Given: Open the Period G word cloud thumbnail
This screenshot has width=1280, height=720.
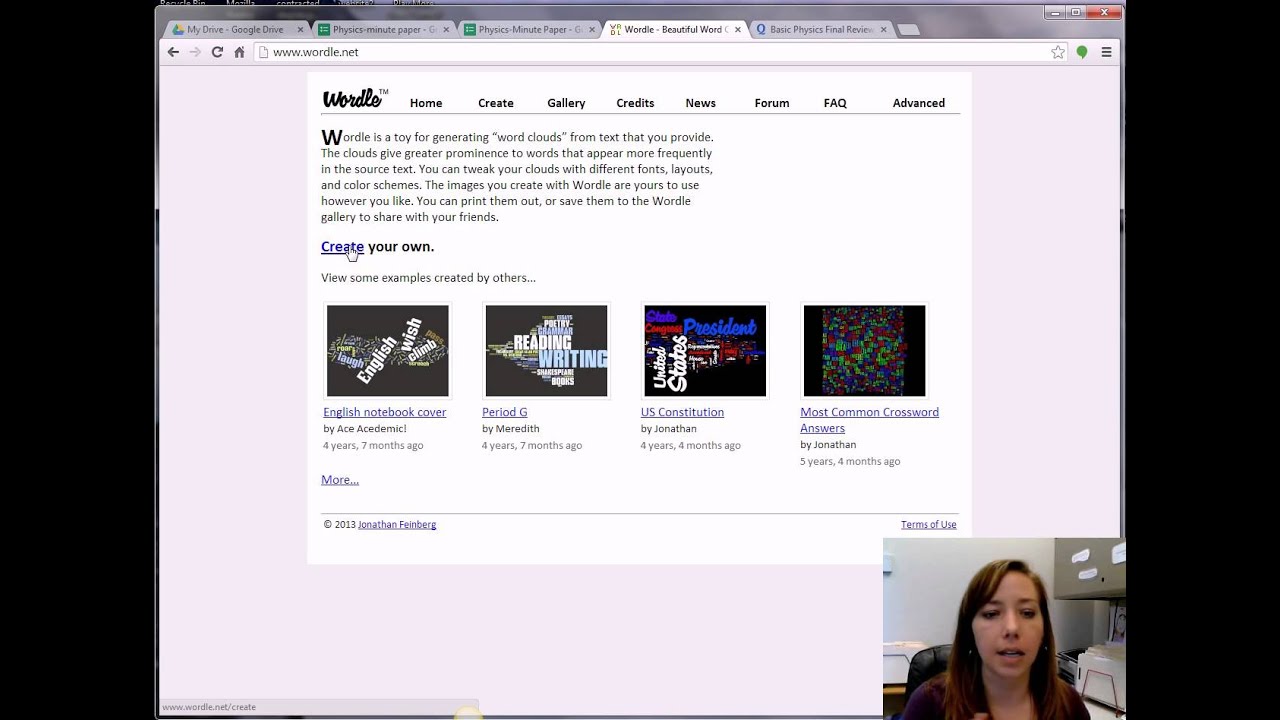Looking at the screenshot, I should click(x=546, y=351).
